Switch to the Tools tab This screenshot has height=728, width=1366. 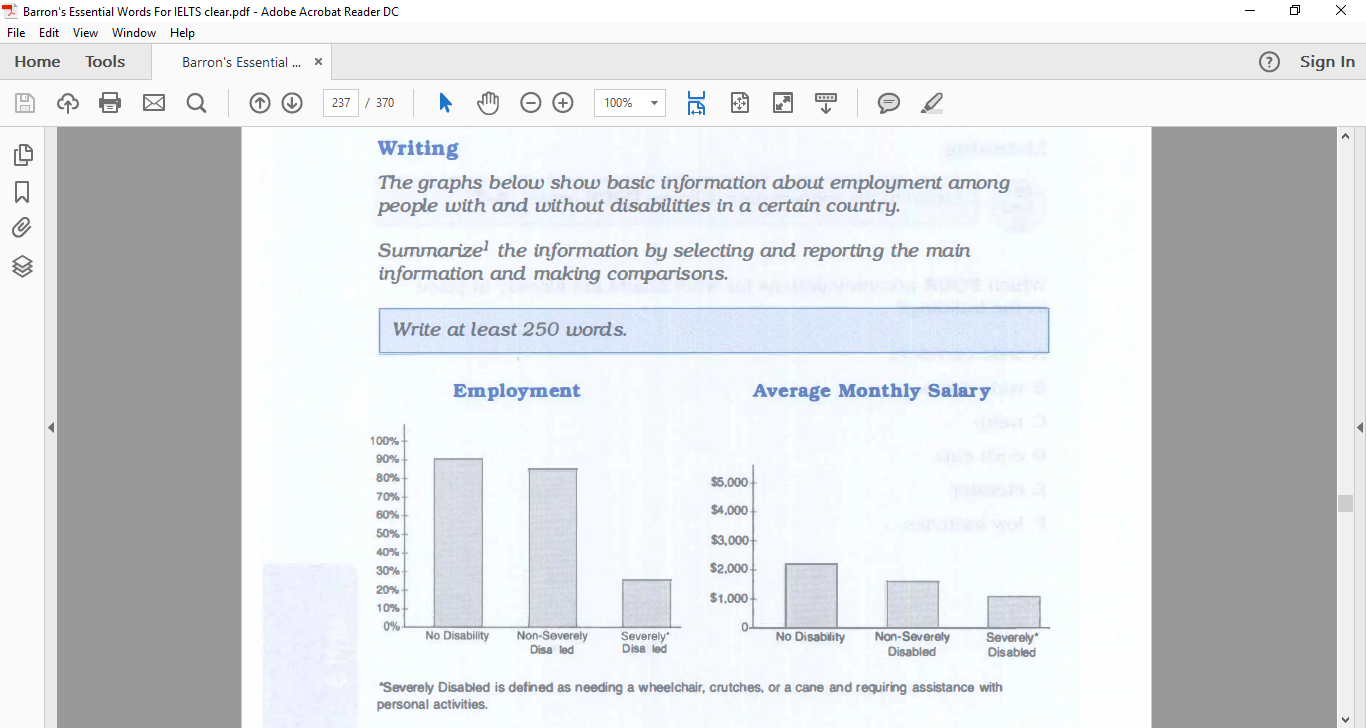105,62
